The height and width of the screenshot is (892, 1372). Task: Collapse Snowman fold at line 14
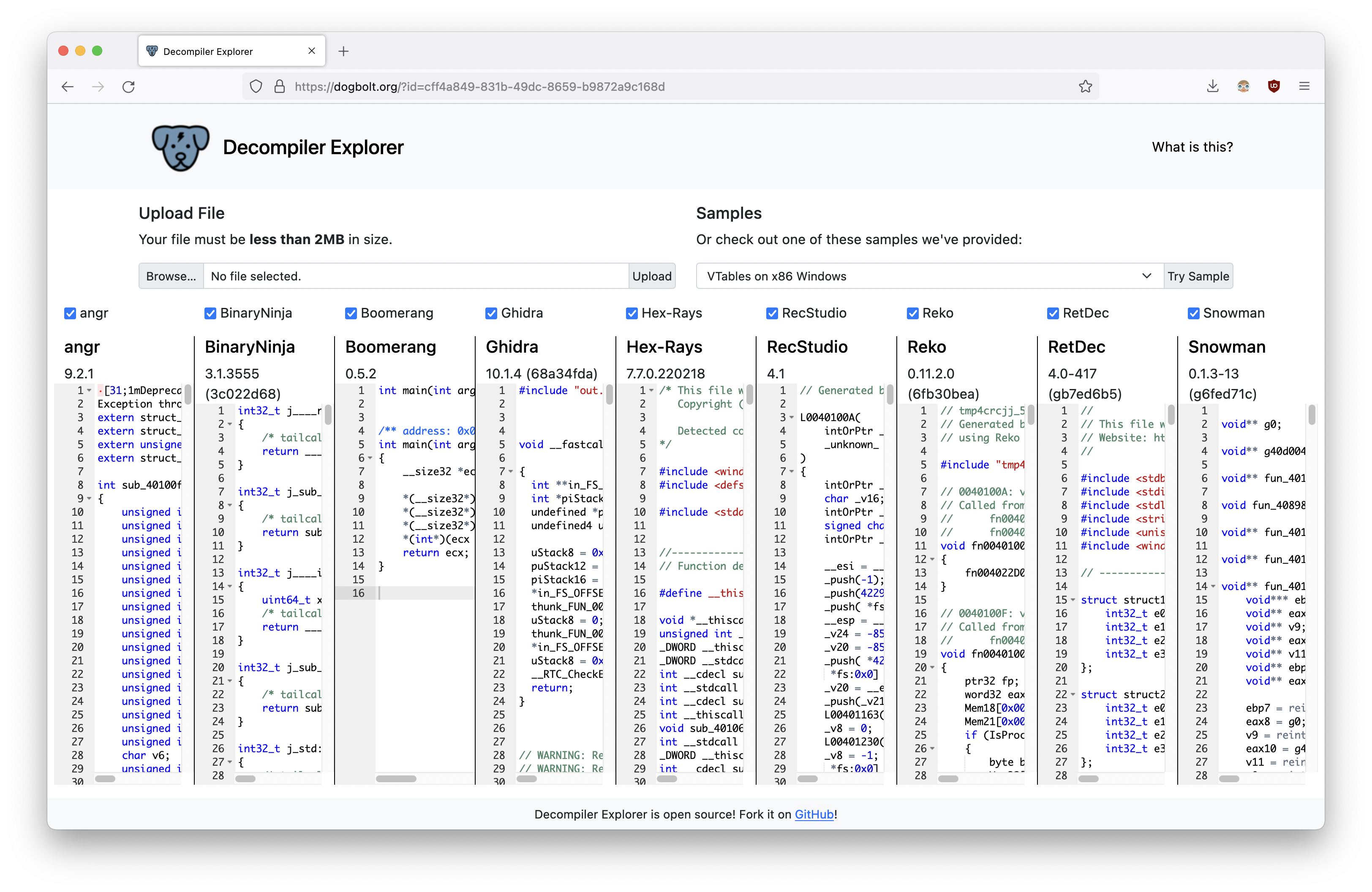pyautogui.click(x=1213, y=587)
